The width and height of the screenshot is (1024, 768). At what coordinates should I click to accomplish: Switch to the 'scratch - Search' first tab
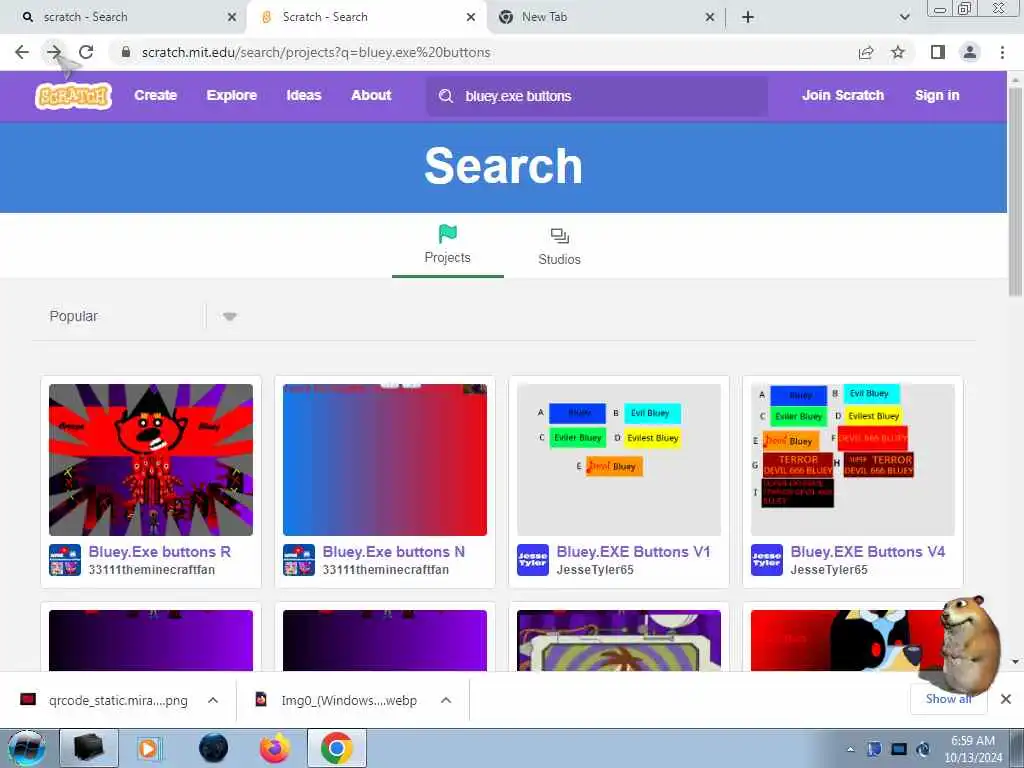pyautogui.click(x=124, y=17)
